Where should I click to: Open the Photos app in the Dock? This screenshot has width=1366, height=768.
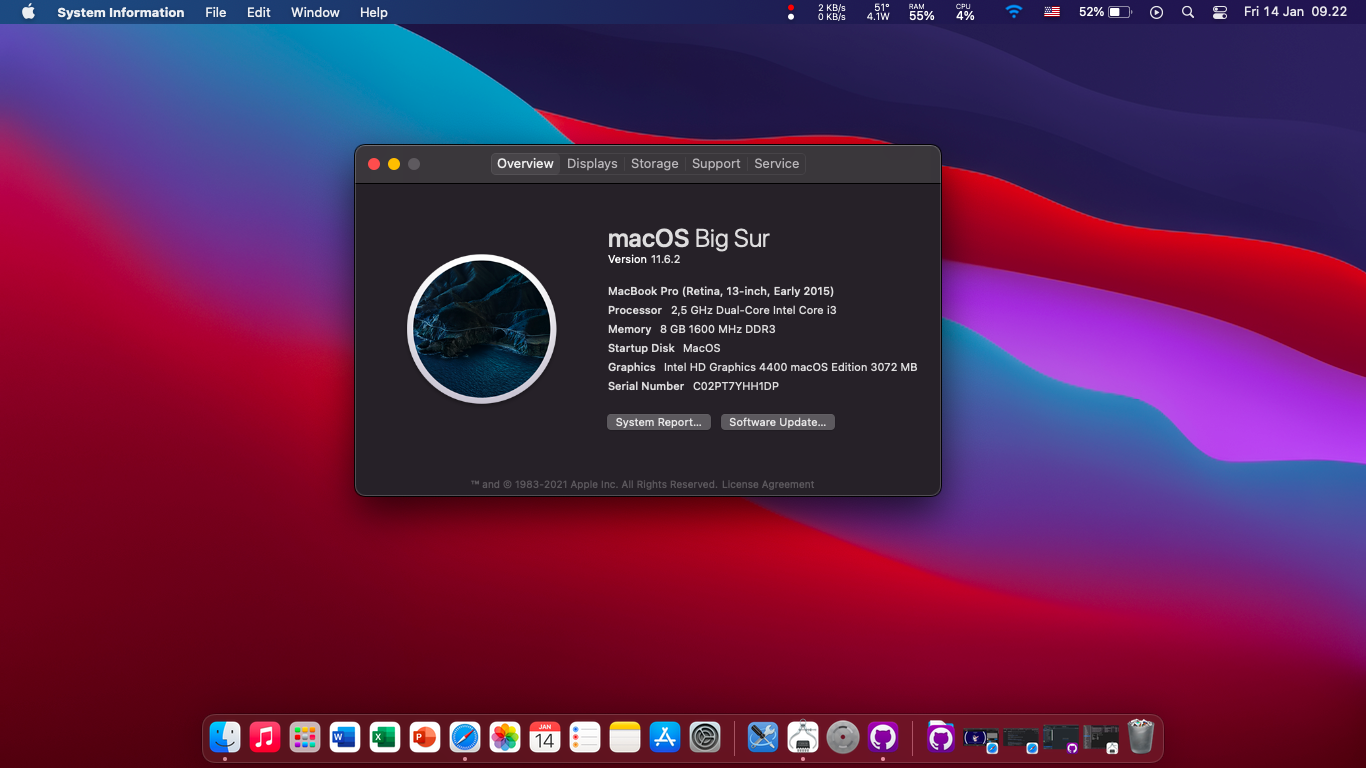point(505,738)
